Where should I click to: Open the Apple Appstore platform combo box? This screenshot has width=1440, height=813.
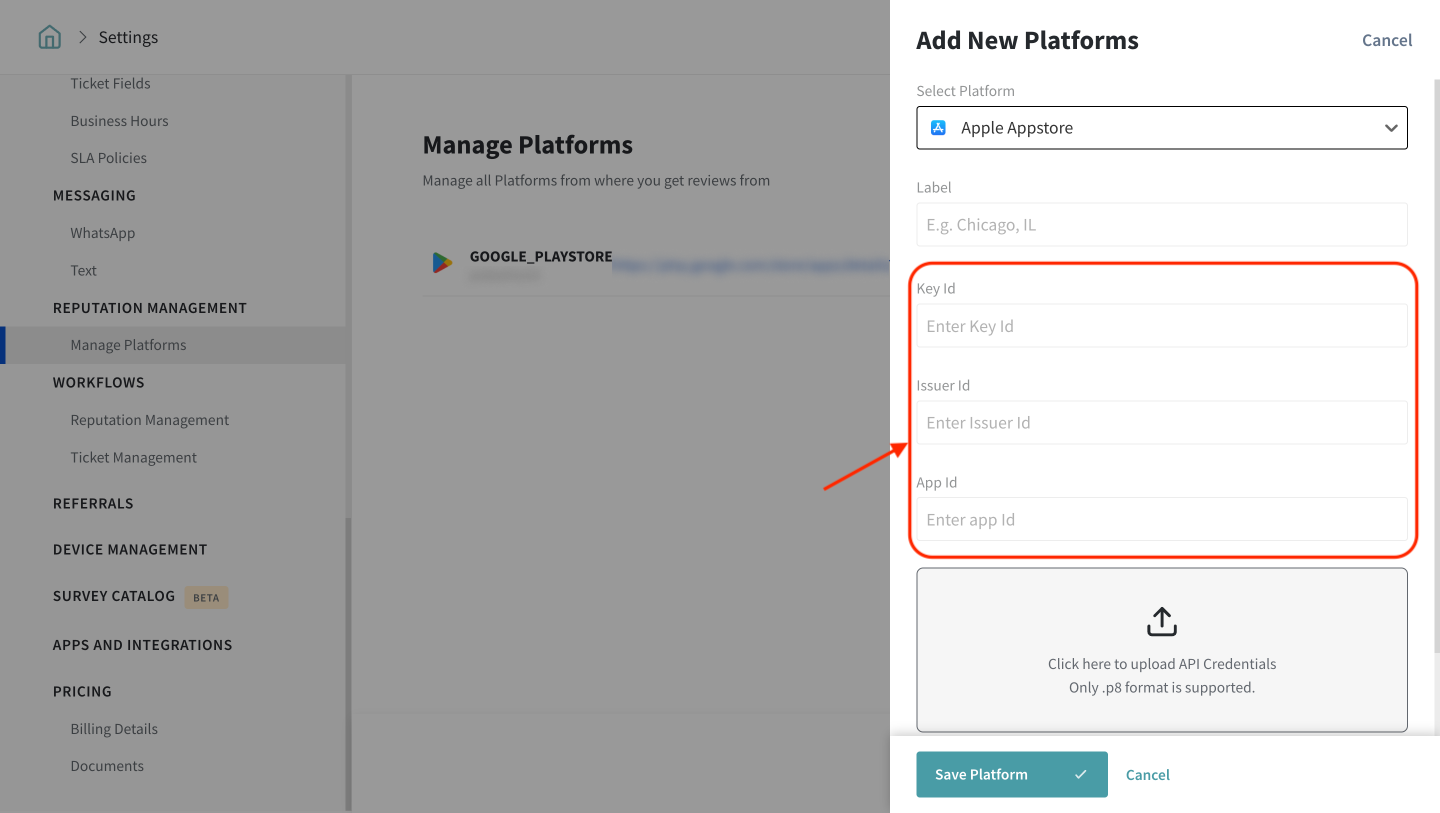pos(1160,128)
